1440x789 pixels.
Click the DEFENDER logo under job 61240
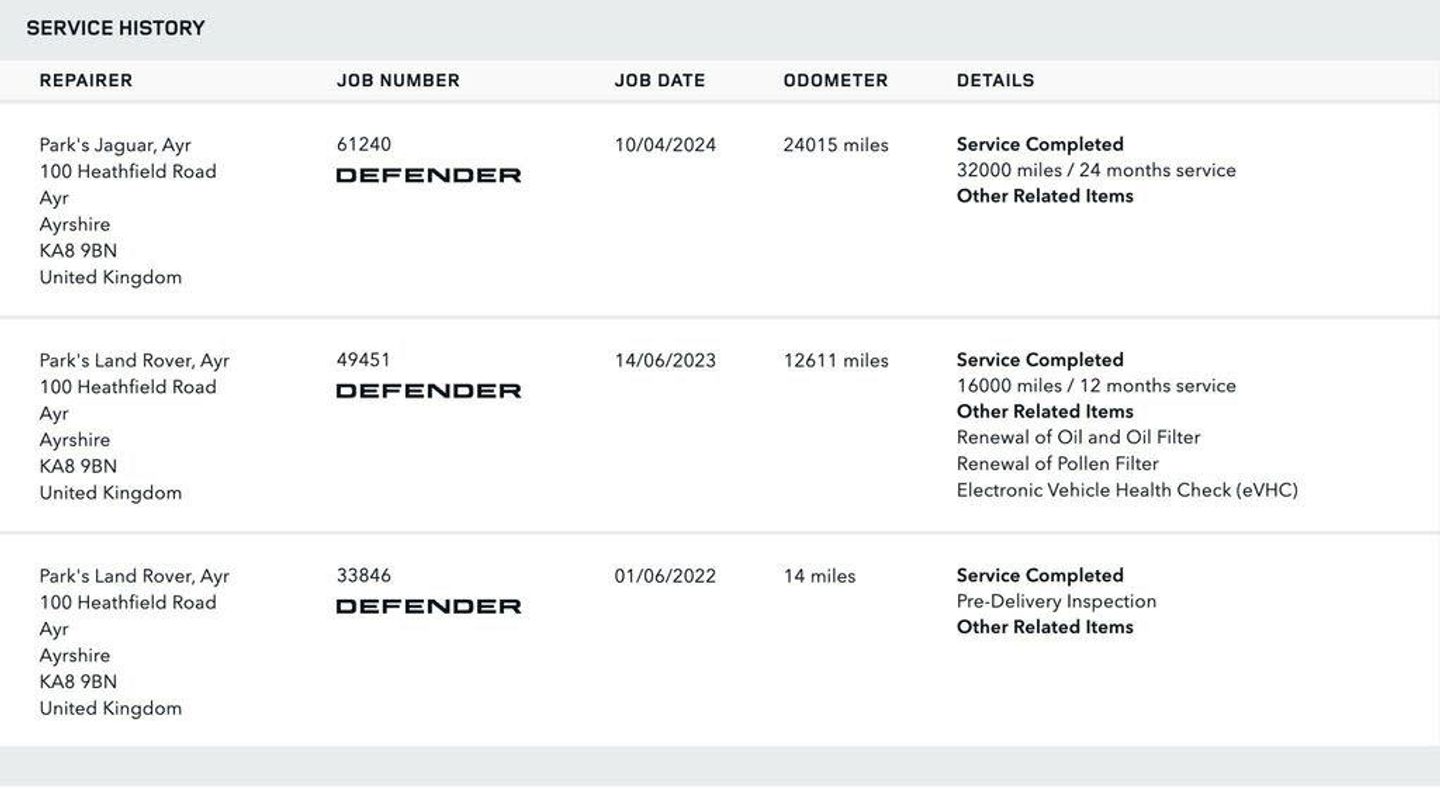(428, 175)
